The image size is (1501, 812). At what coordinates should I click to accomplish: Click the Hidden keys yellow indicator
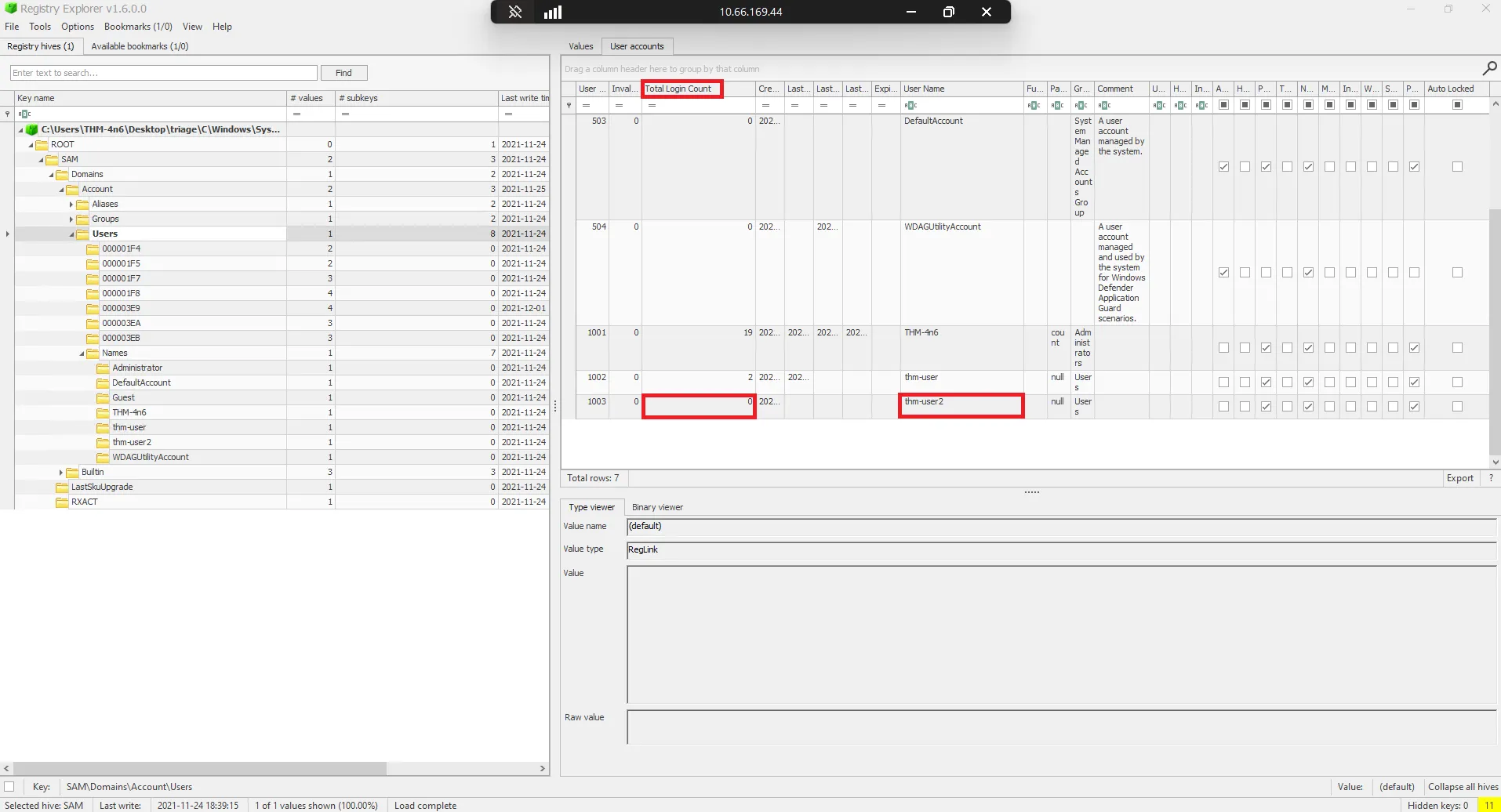1488,805
